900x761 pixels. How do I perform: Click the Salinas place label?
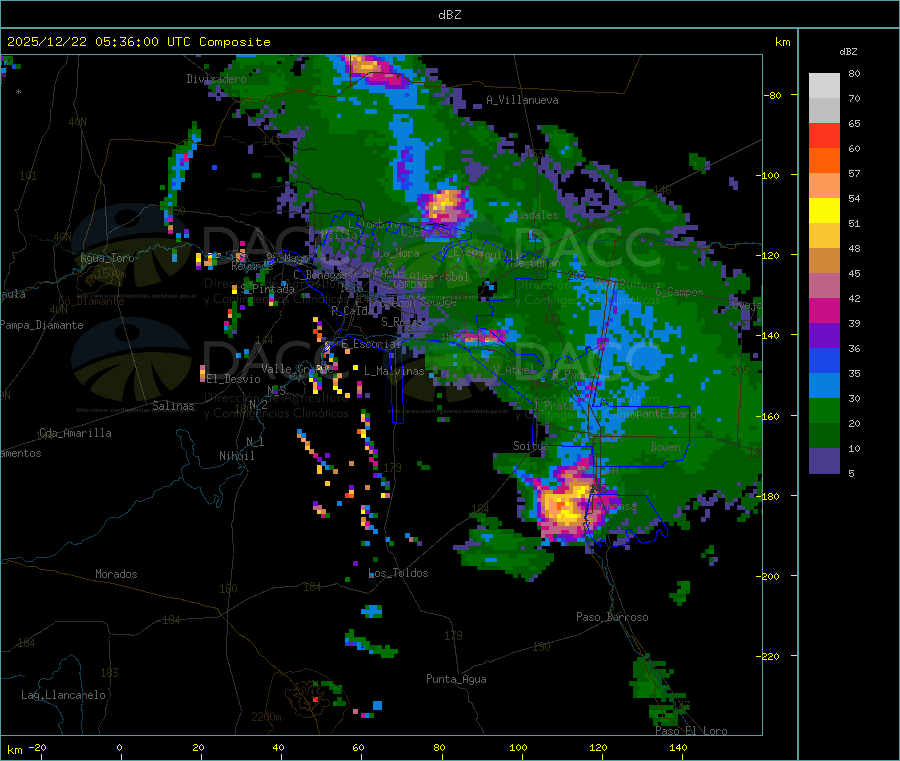click(173, 406)
